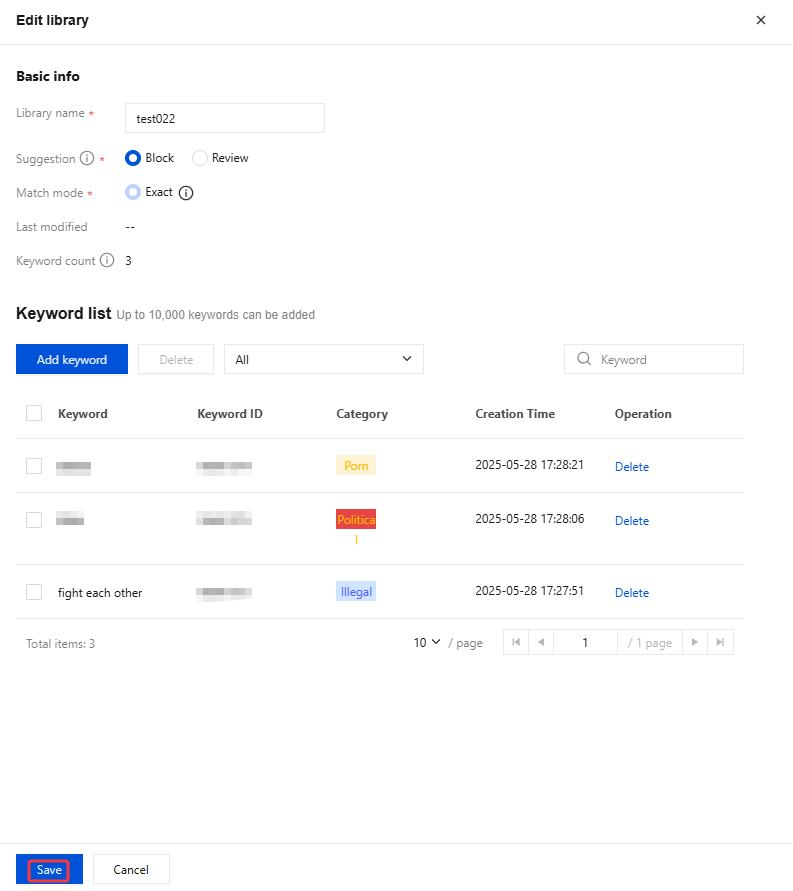Viewport: 793px width, 891px height.
Task: Toggle the select-all checkbox in table header
Action: click(x=34, y=413)
